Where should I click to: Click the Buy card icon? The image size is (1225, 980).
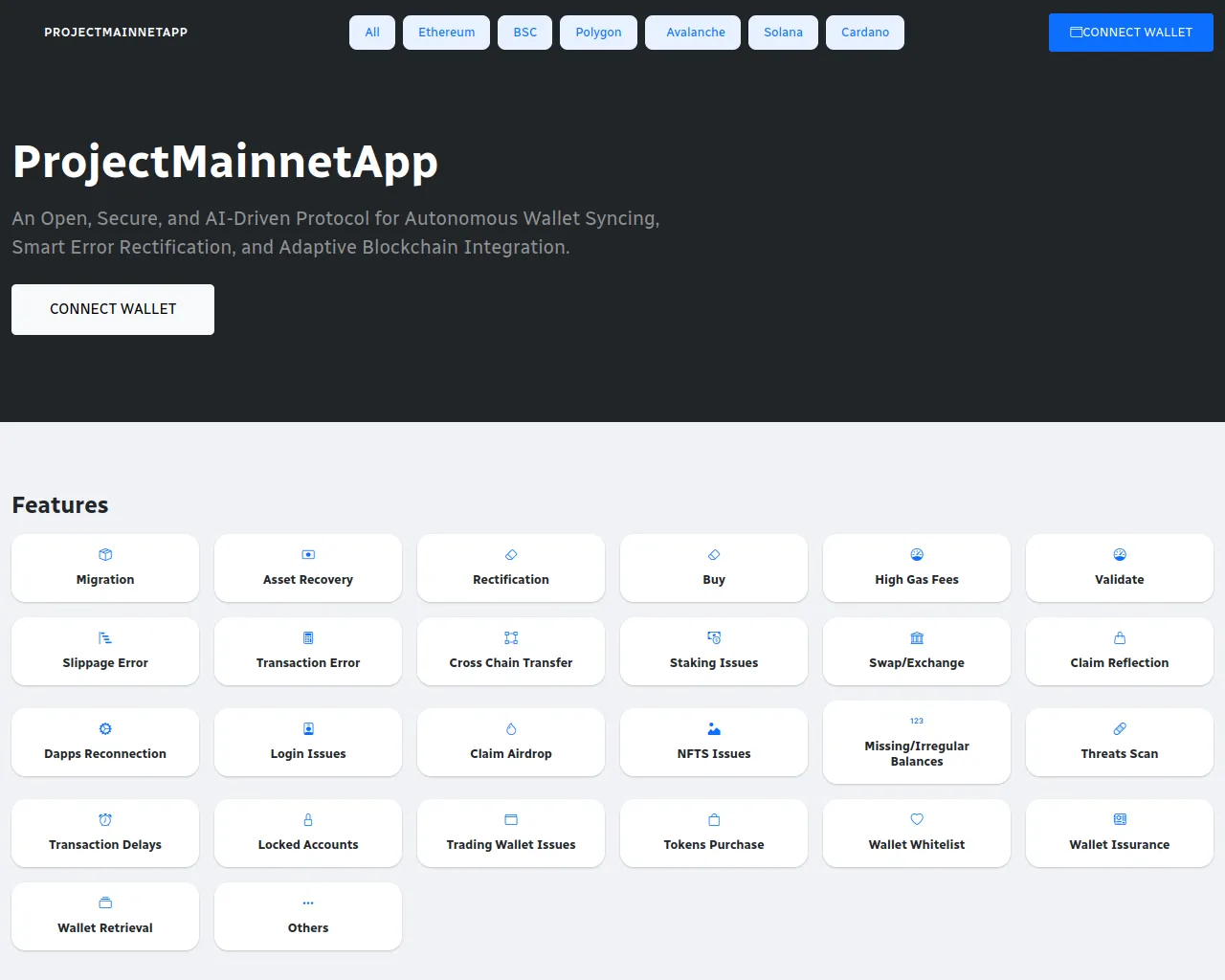tap(714, 555)
